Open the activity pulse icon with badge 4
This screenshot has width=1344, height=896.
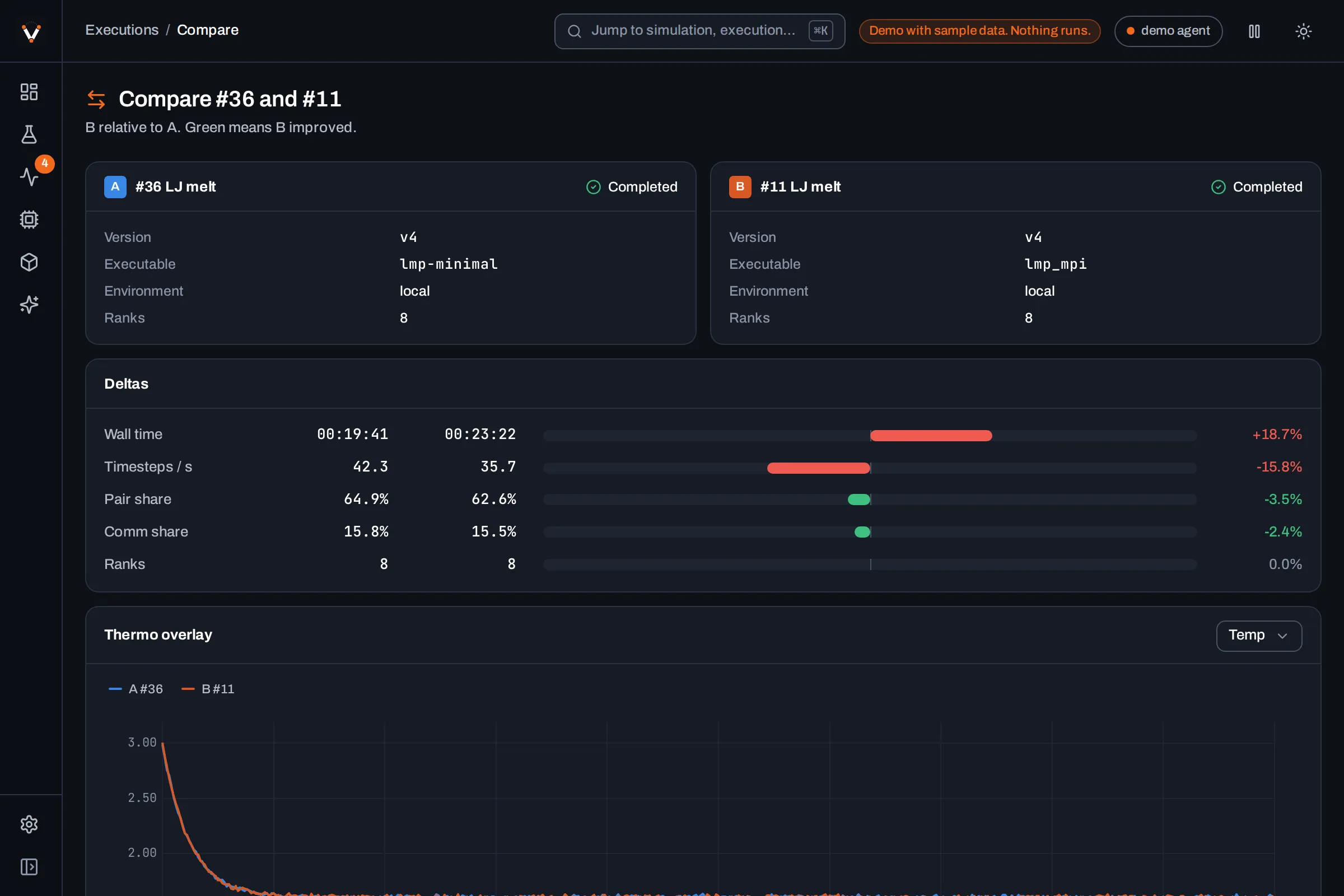29,176
